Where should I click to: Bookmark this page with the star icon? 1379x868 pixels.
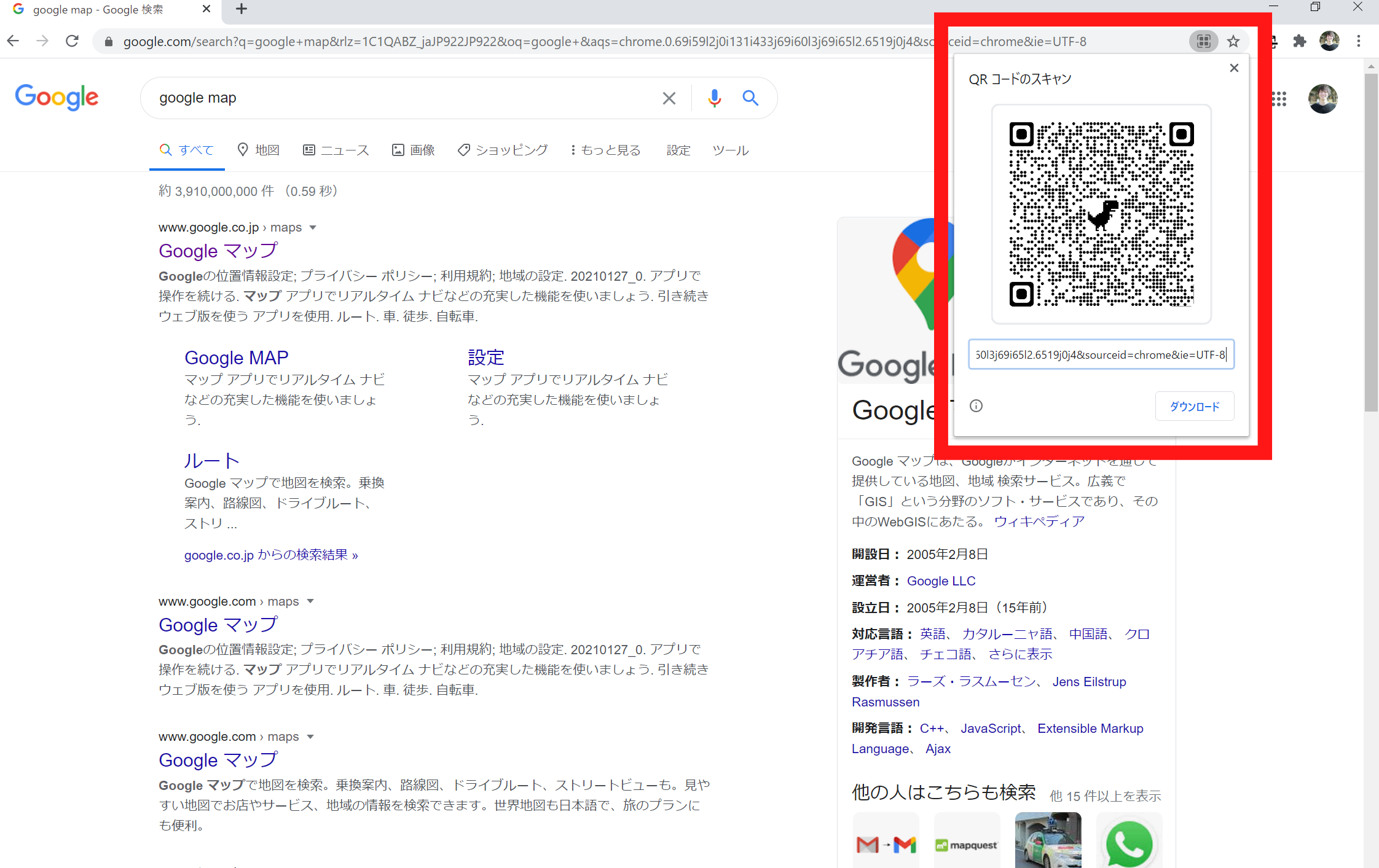[1233, 41]
